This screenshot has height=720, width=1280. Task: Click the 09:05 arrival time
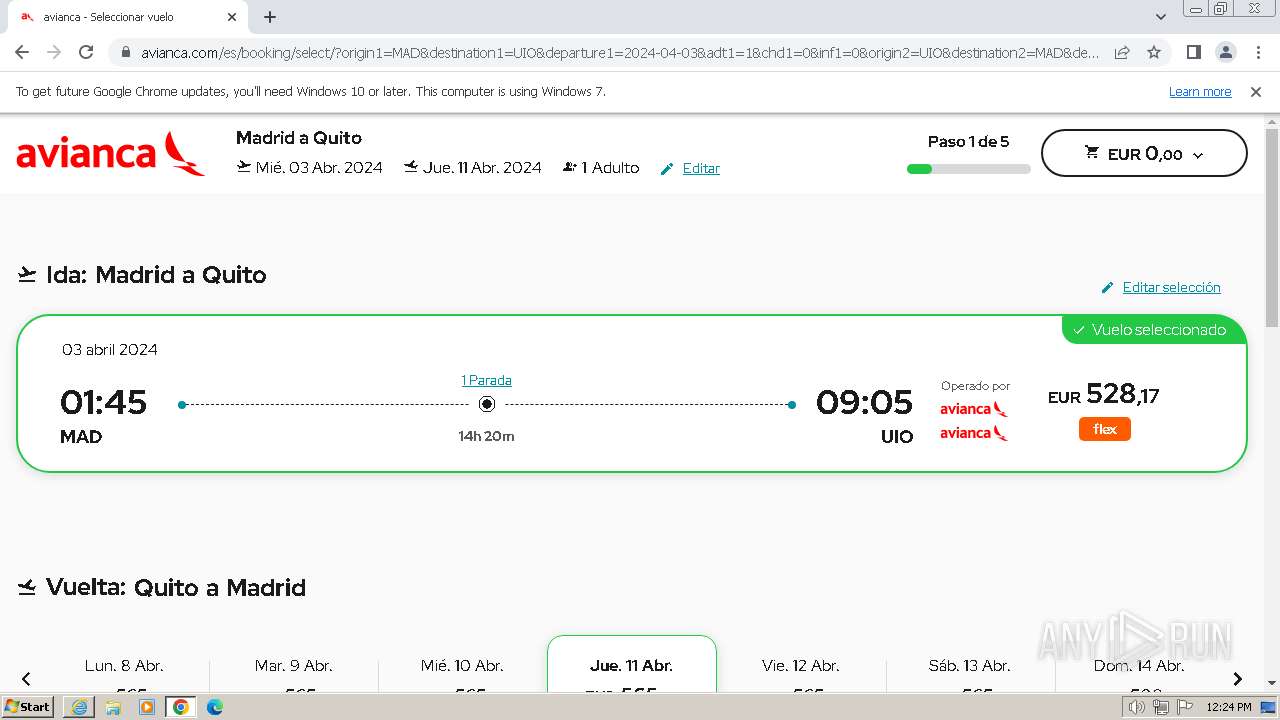pos(865,403)
